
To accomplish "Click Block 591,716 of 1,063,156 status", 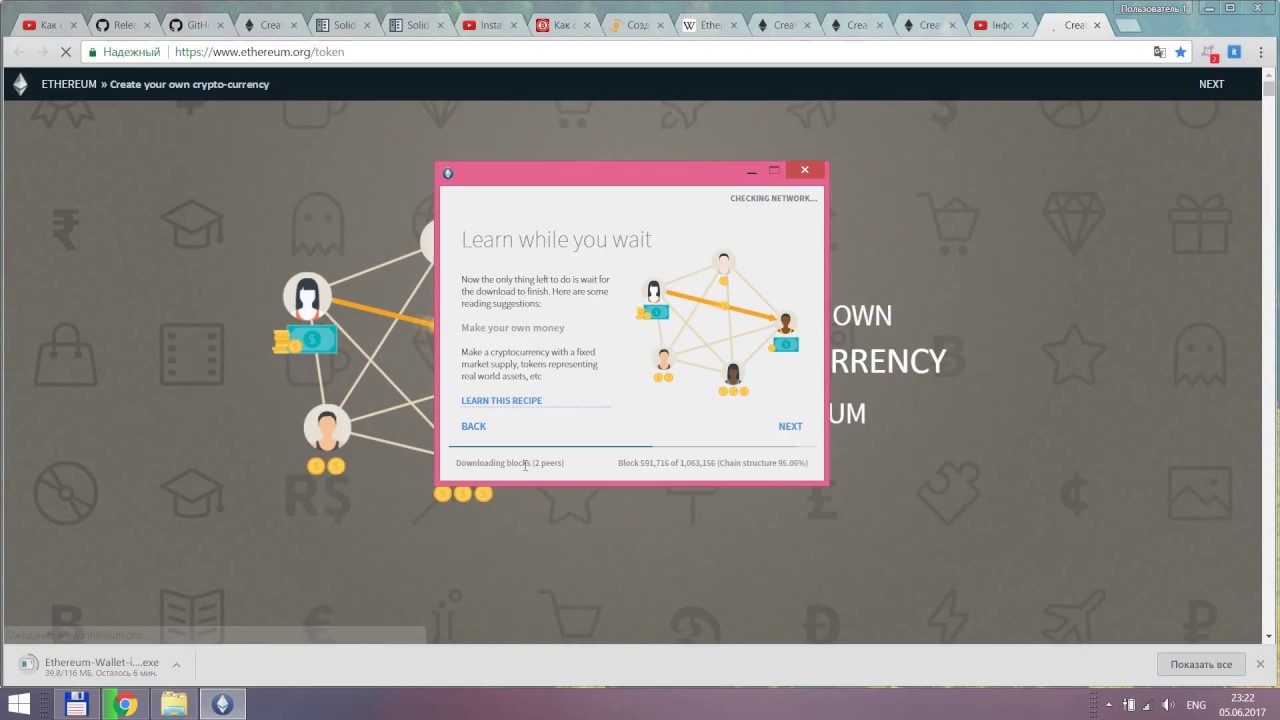I will (712, 463).
